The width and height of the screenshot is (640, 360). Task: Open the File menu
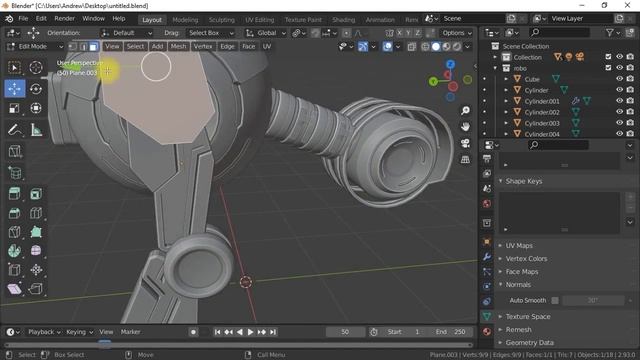[x=23, y=19]
